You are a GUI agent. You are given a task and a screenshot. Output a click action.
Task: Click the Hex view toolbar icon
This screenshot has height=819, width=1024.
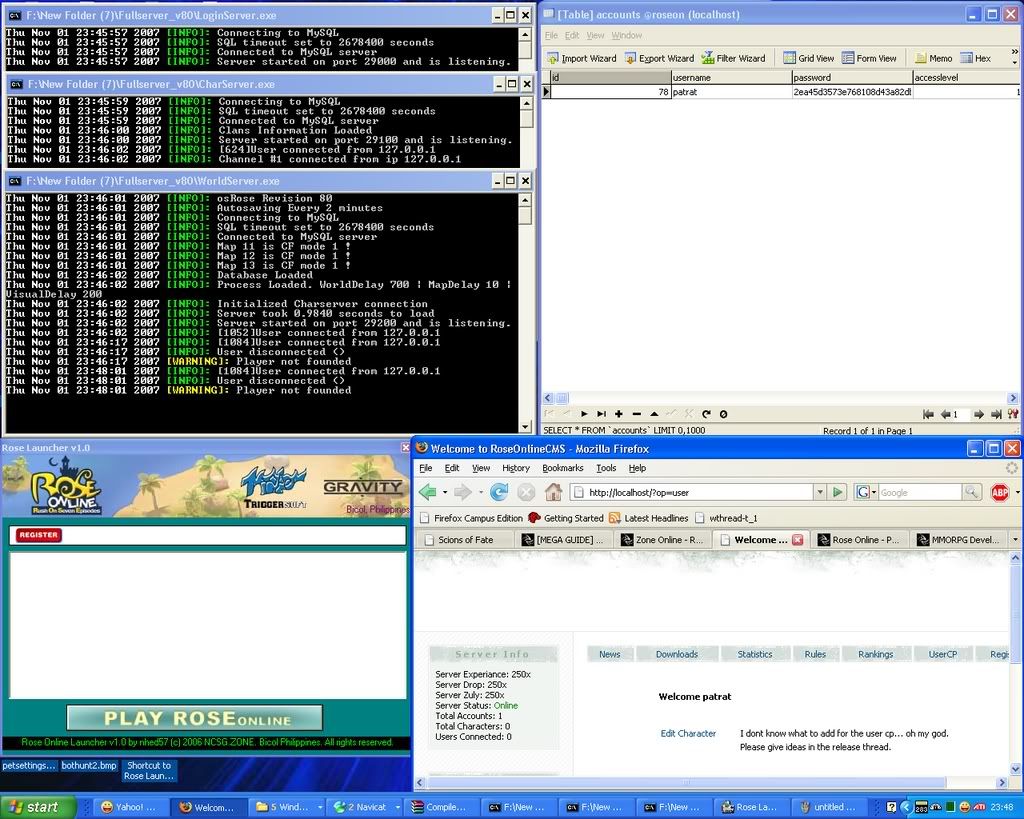tap(975, 58)
